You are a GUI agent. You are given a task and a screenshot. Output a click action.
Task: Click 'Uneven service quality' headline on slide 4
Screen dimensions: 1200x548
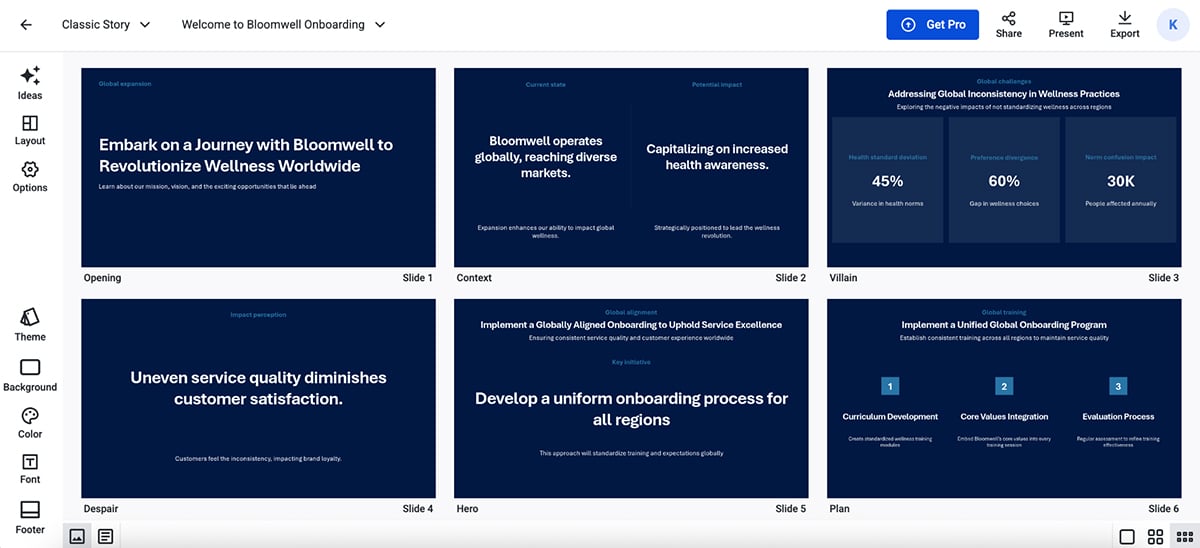point(258,388)
